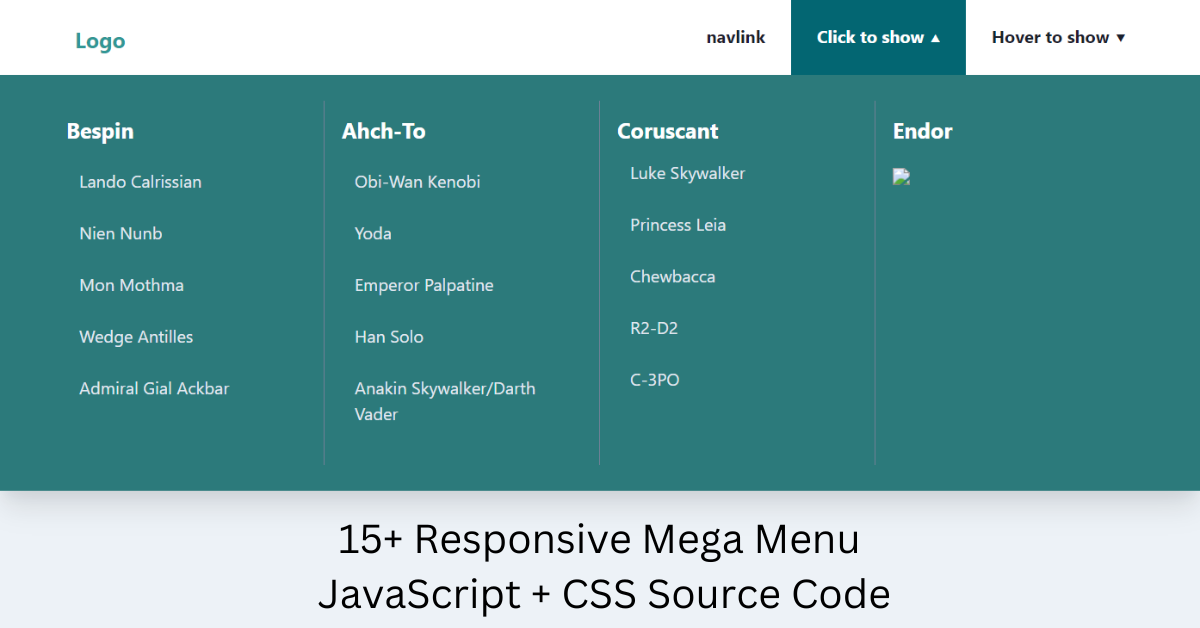Collapse the 'Click to show' mega menu
The height and width of the screenshot is (628, 1200).
tap(878, 37)
